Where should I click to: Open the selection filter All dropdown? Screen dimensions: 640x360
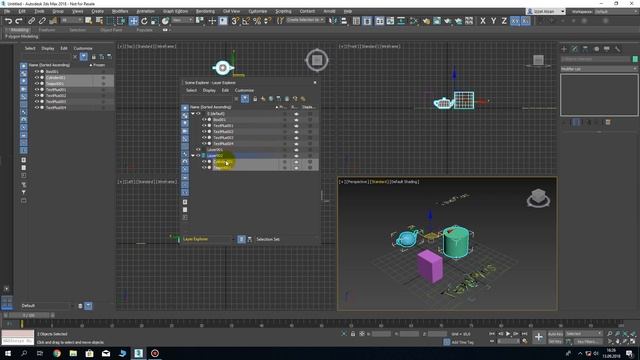pyautogui.click(x=71, y=20)
